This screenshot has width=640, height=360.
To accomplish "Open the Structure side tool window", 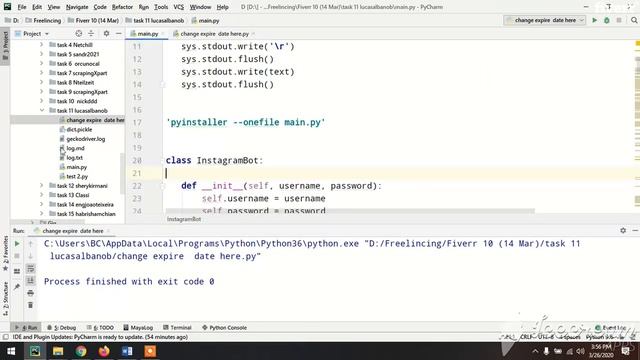I will tap(5, 298).
